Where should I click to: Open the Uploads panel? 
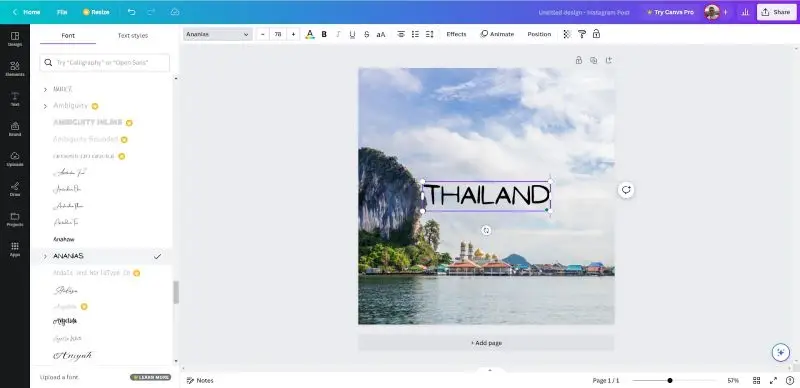(15, 159)
